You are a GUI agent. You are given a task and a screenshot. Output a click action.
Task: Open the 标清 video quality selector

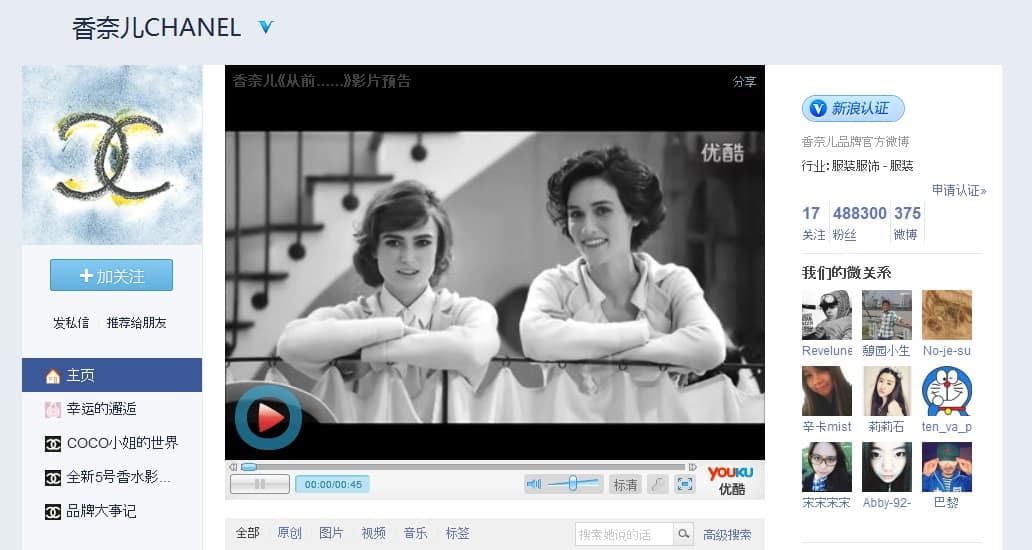tap(625, 484)
